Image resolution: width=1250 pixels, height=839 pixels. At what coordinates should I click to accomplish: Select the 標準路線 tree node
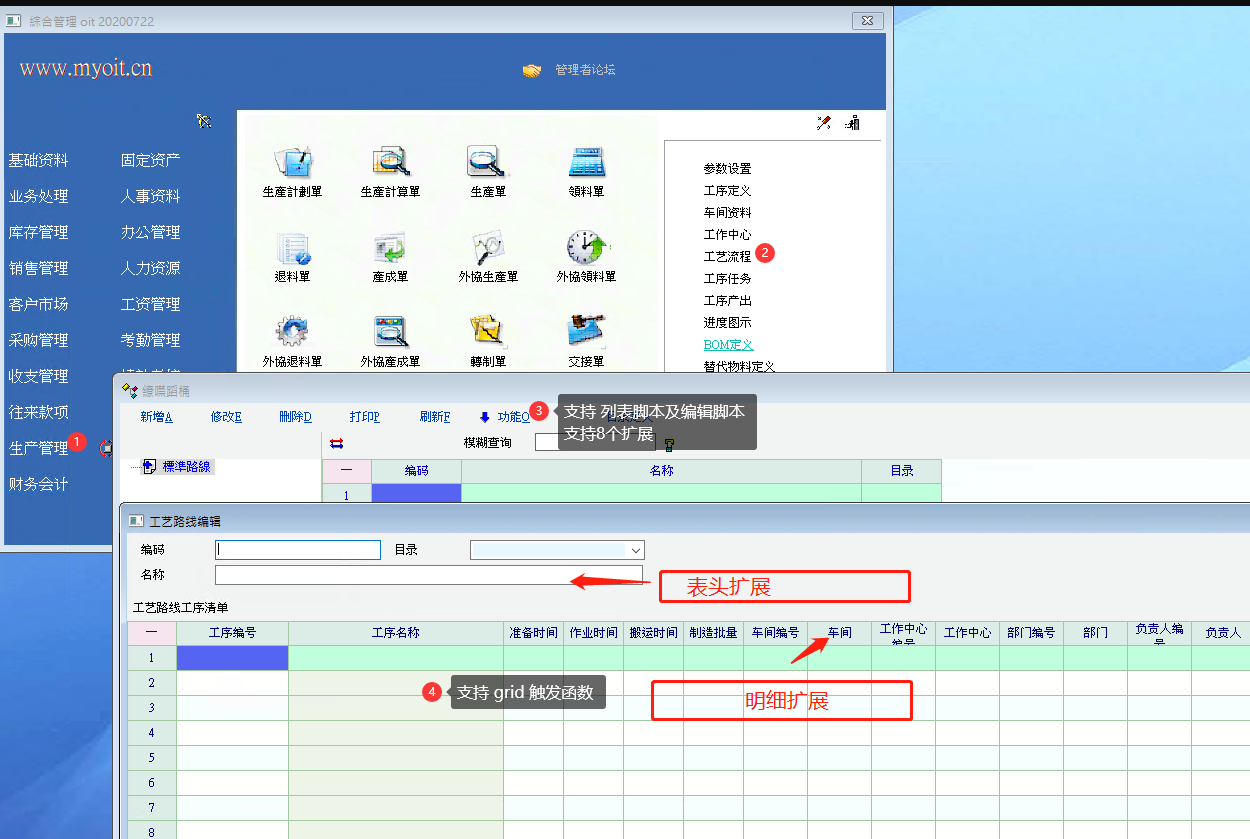[186, 467]
